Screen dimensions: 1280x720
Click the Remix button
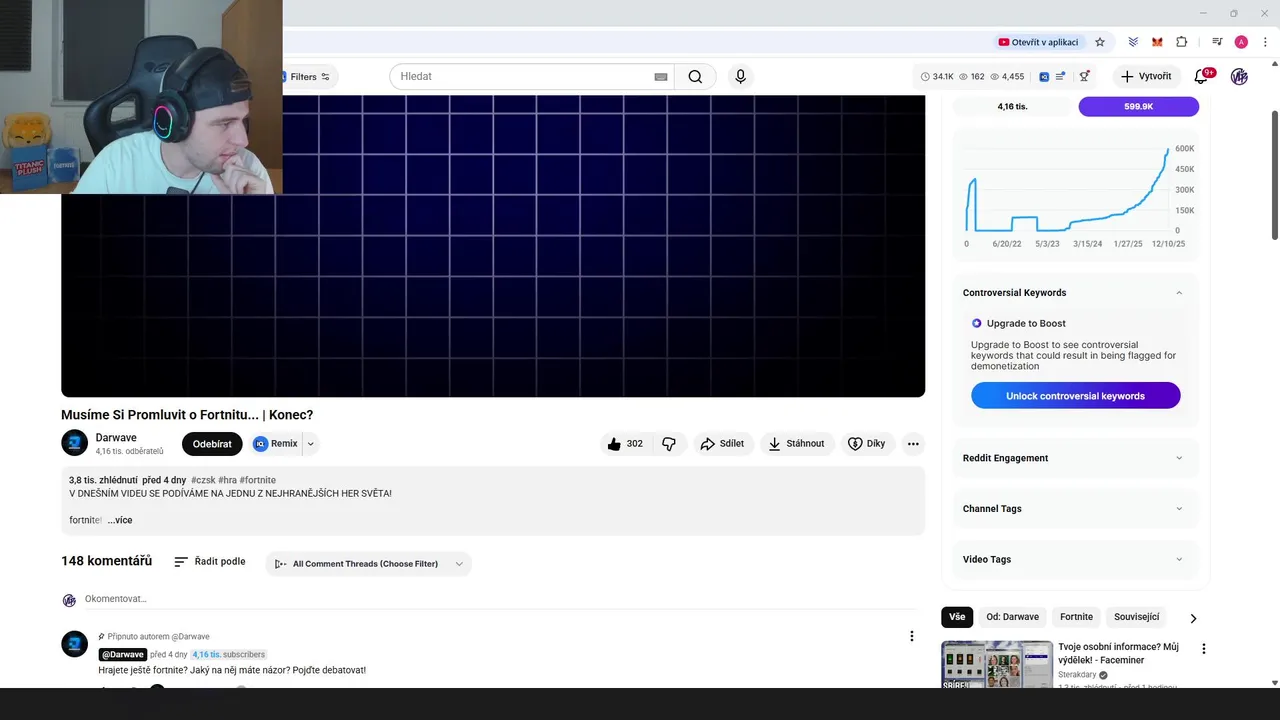point(275,444)
